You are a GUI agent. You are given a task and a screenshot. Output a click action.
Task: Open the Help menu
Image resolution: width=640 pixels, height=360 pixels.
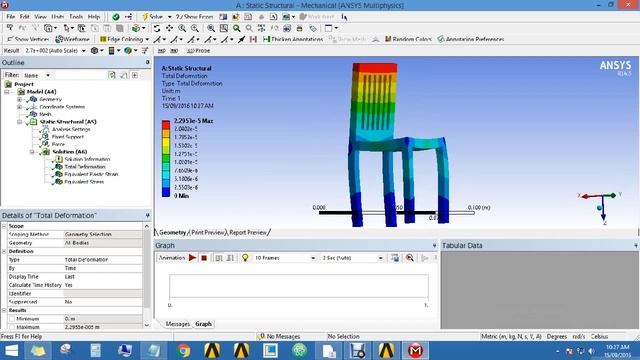point(94,17)
